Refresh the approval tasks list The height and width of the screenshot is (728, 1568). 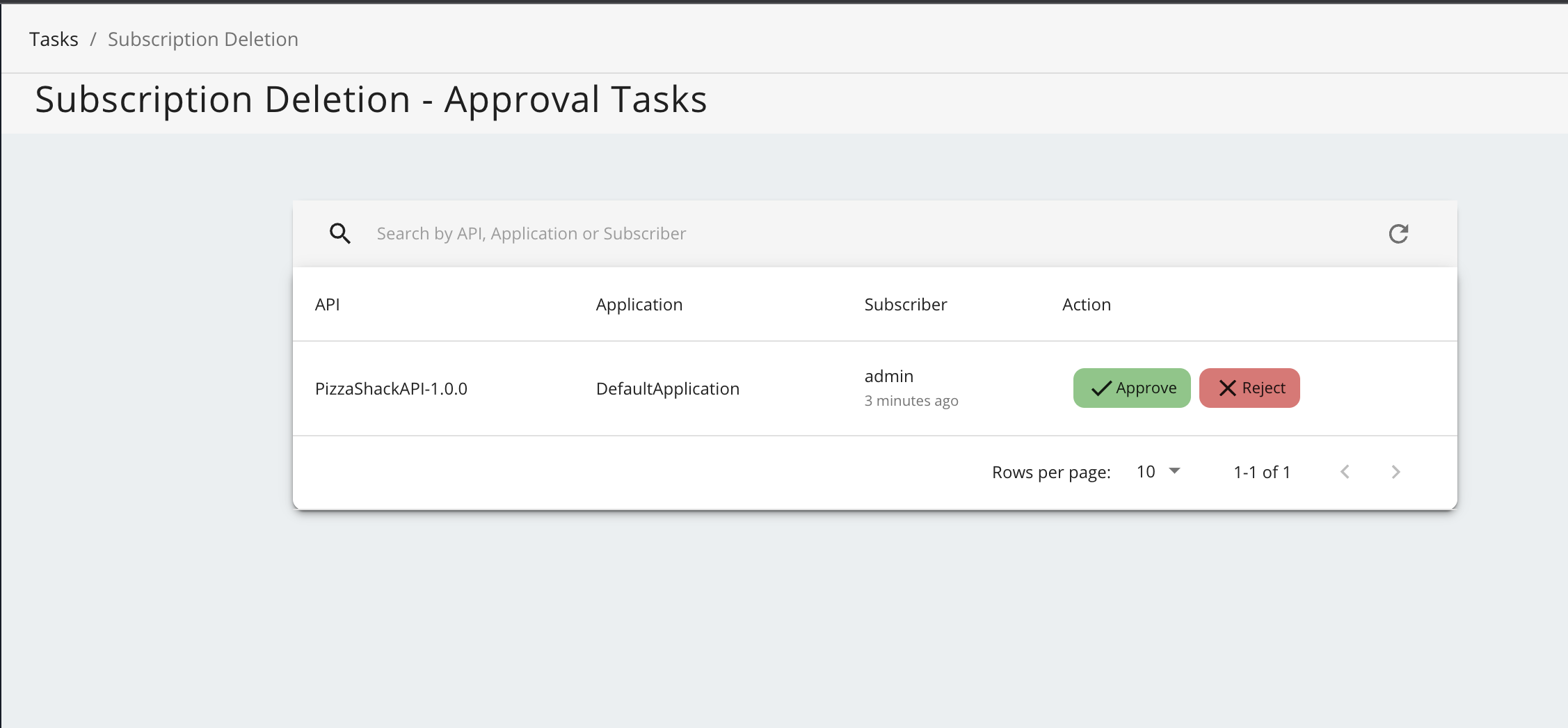tap(1398, 234)
